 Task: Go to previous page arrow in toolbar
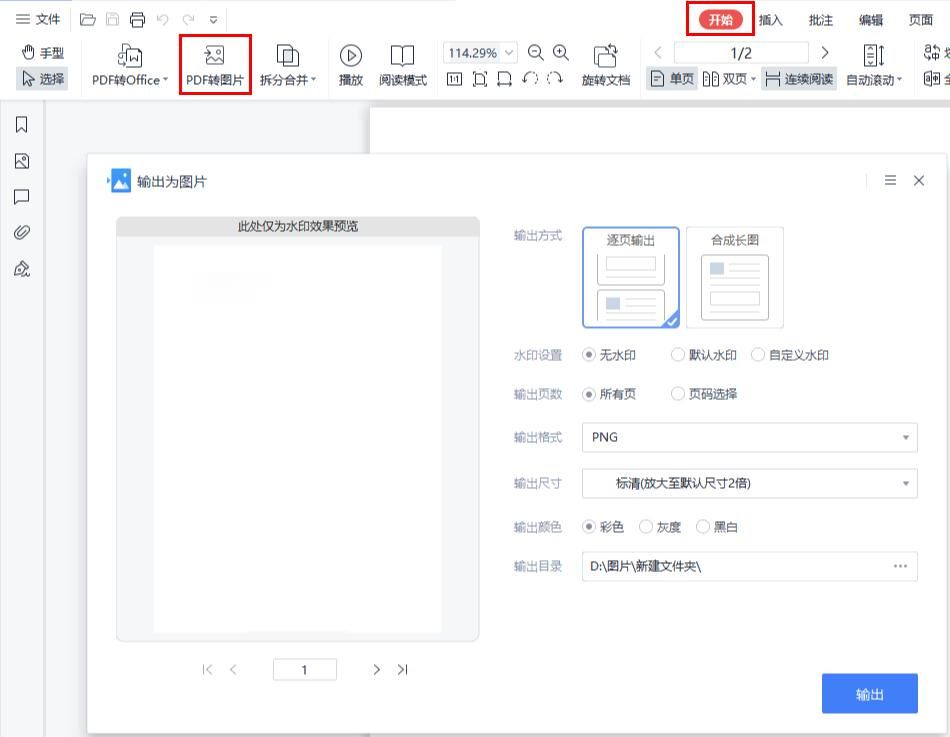(x=659, y=53)
